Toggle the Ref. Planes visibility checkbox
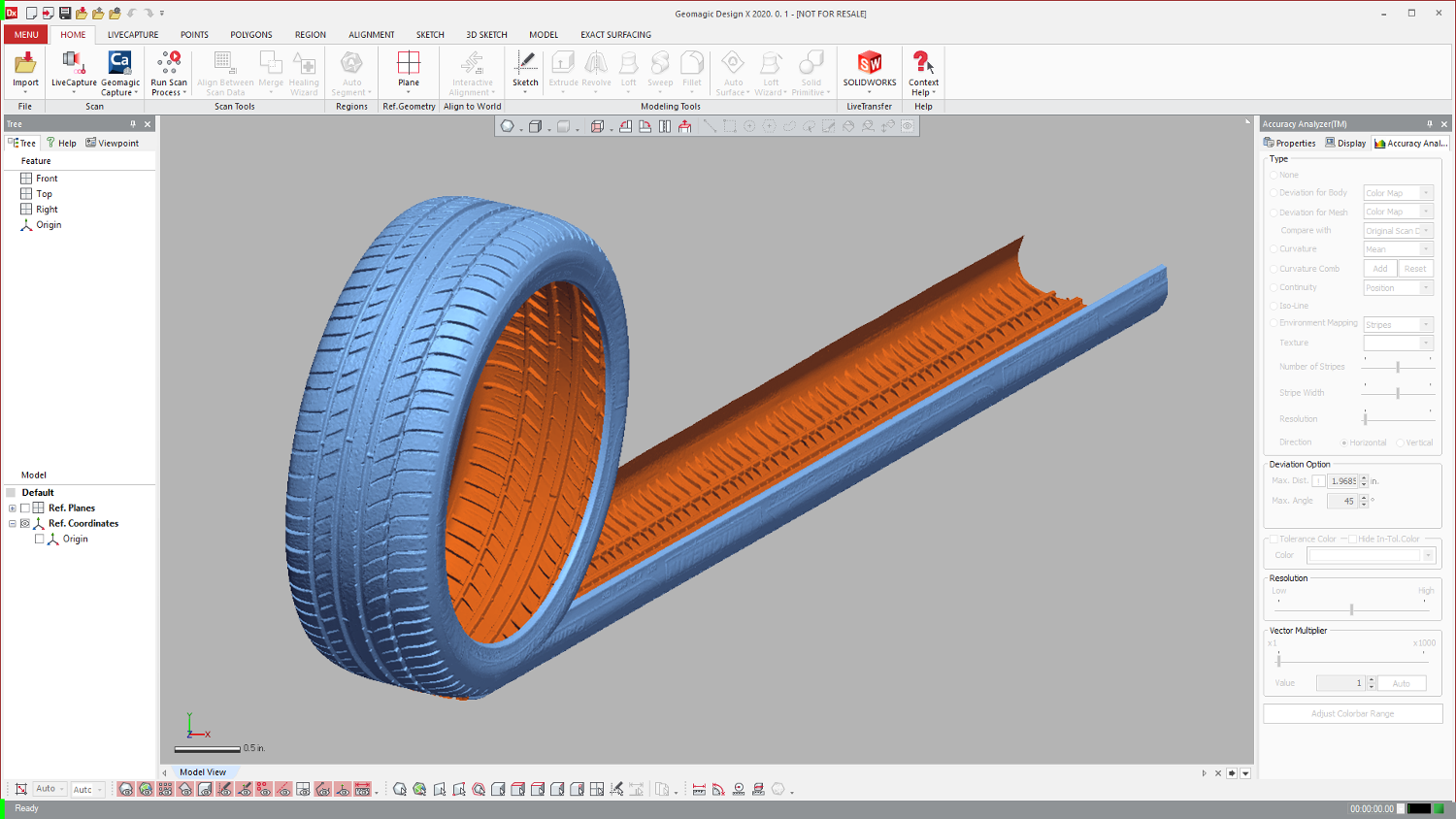The width and height of the screenshot is (1456, 819). 25,508
